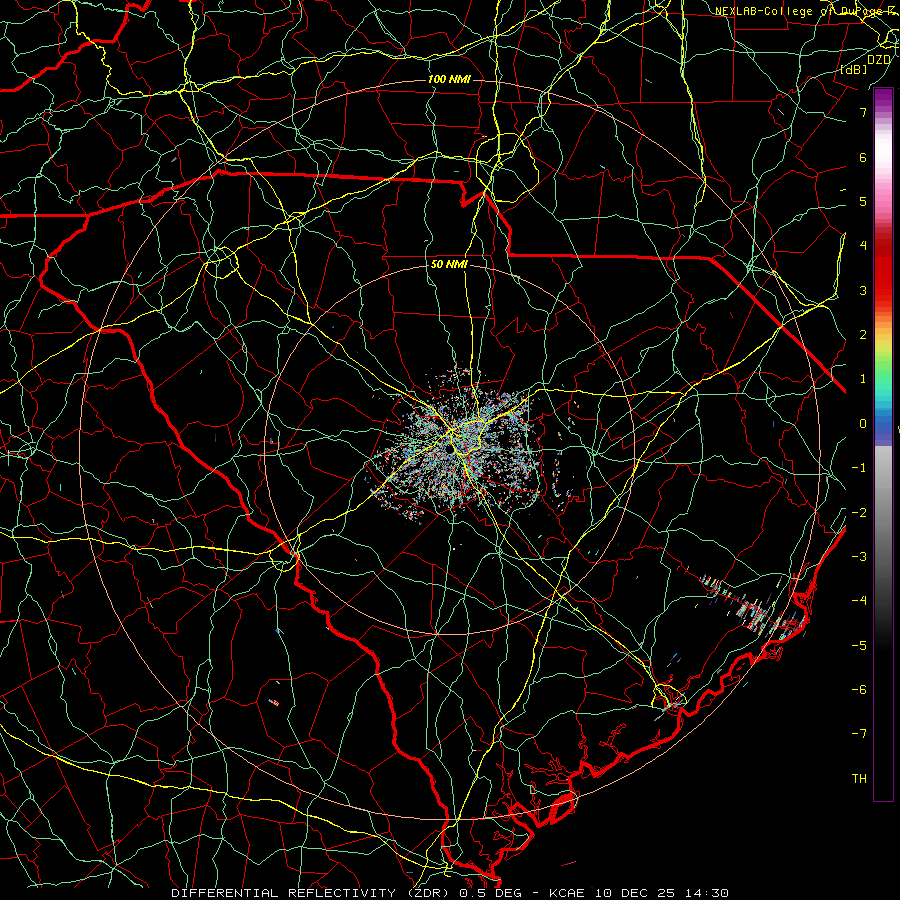Viewport: 900px width, 900px height.
Task: Click the purple top of ZDR color scale
Action: point(883,98)
